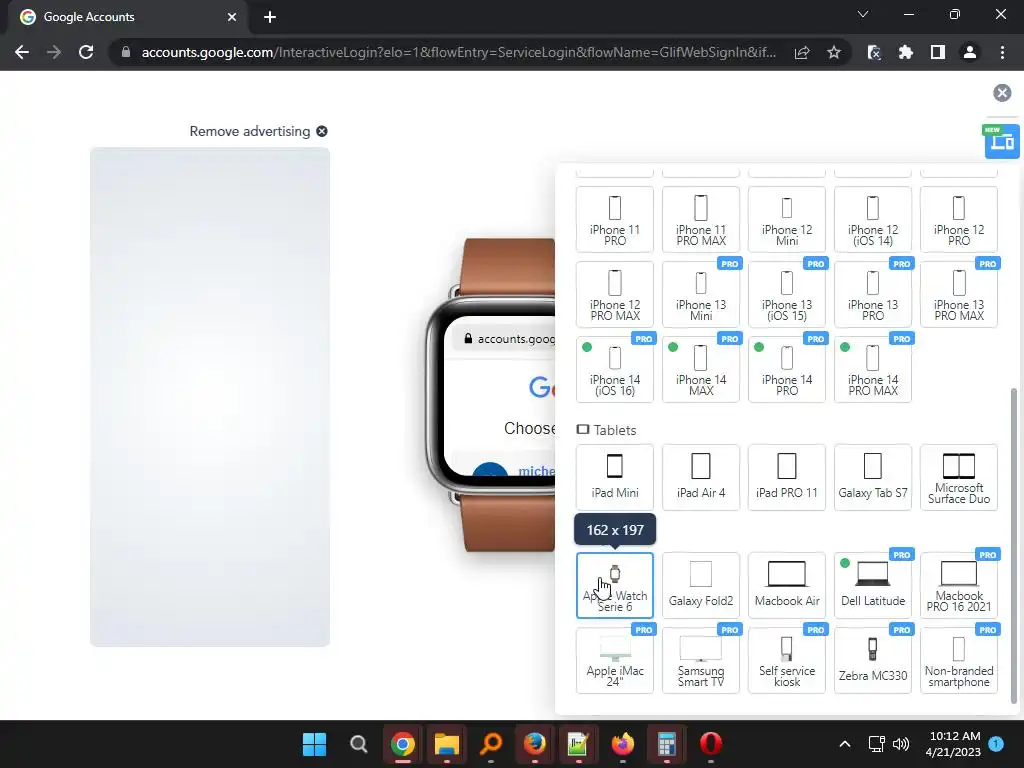Choose the iPad Air 4 tablet
The image size is (1024, 768).
701,477
